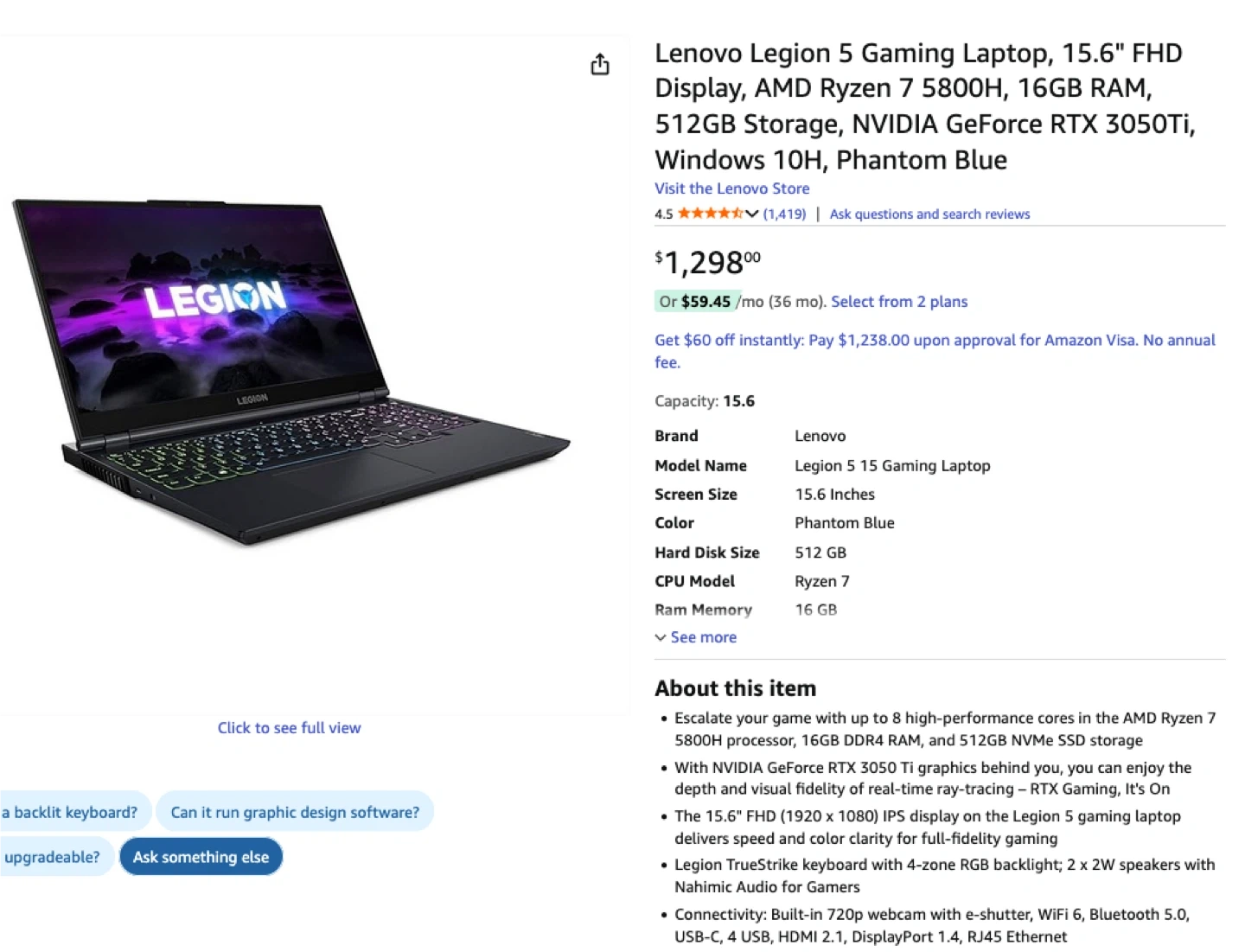1245x952 pixels.
Task: Click the product title text
Action: click(x=925, y=106)
